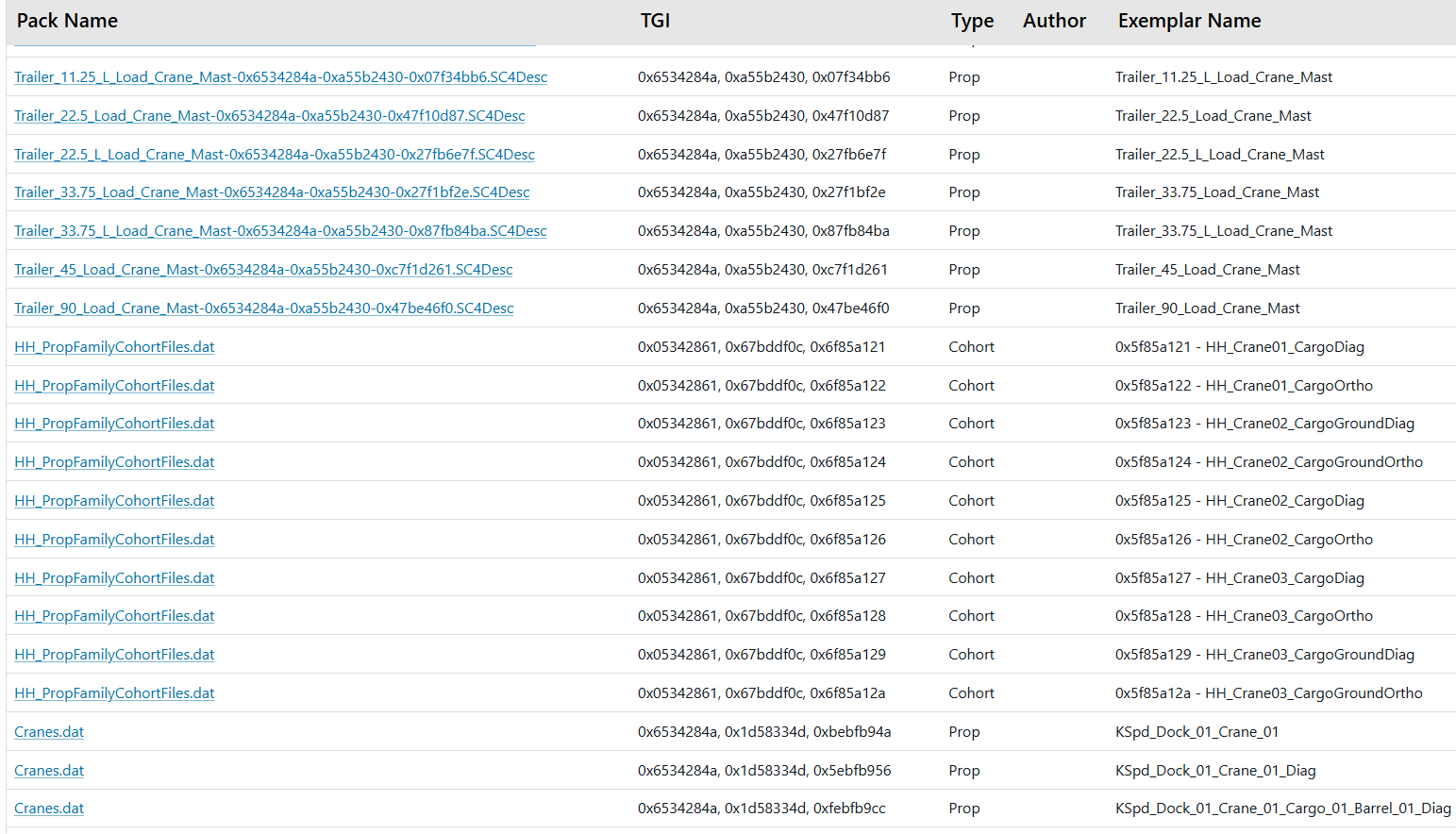This screenshot has width=1456, height=834.
Task: Click exemplar name Trailer_22.5_Load_Crane_Mast
Action: click(x=1213, y=116)
